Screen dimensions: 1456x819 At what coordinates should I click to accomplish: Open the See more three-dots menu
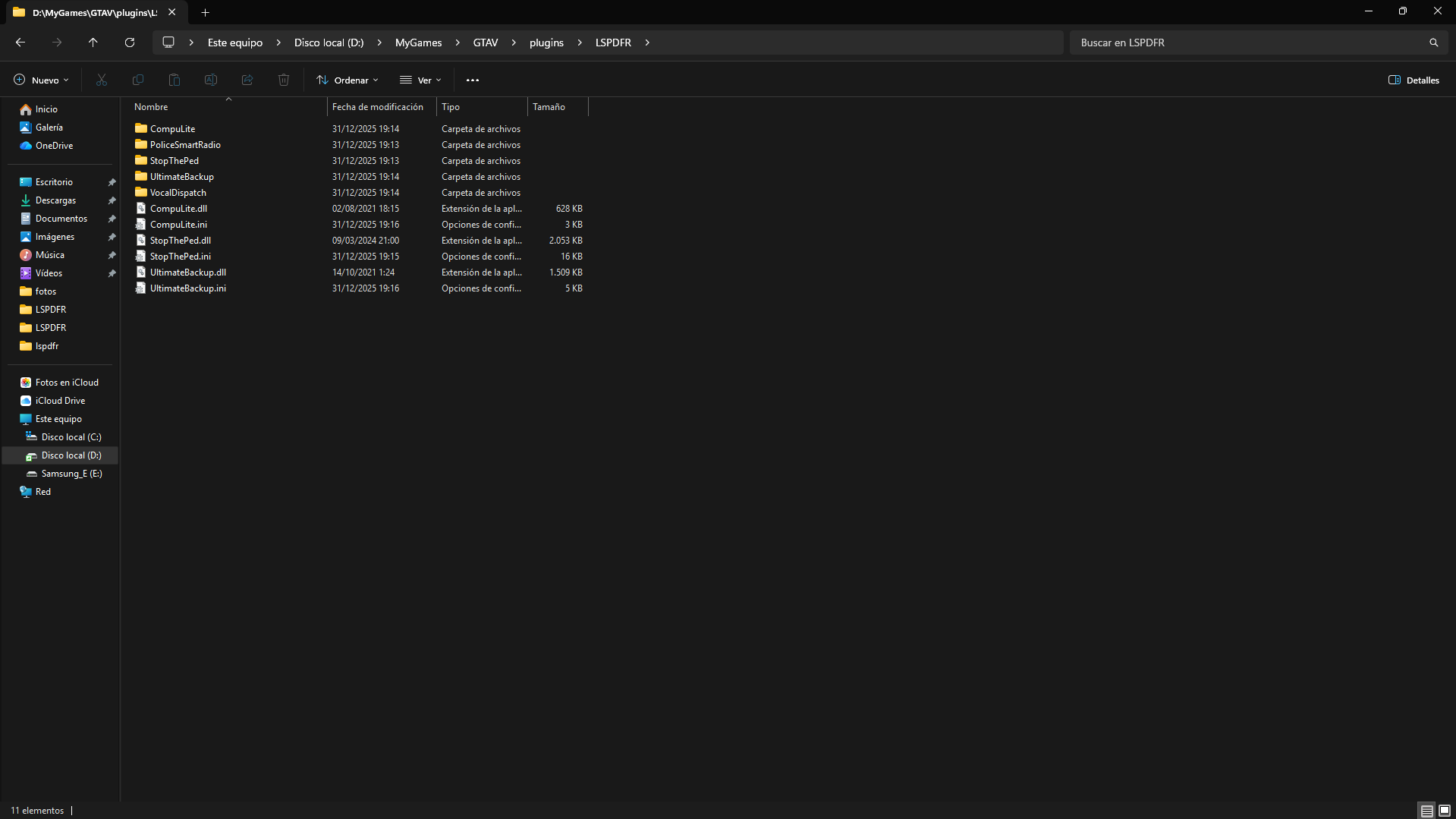click(473, 80)
